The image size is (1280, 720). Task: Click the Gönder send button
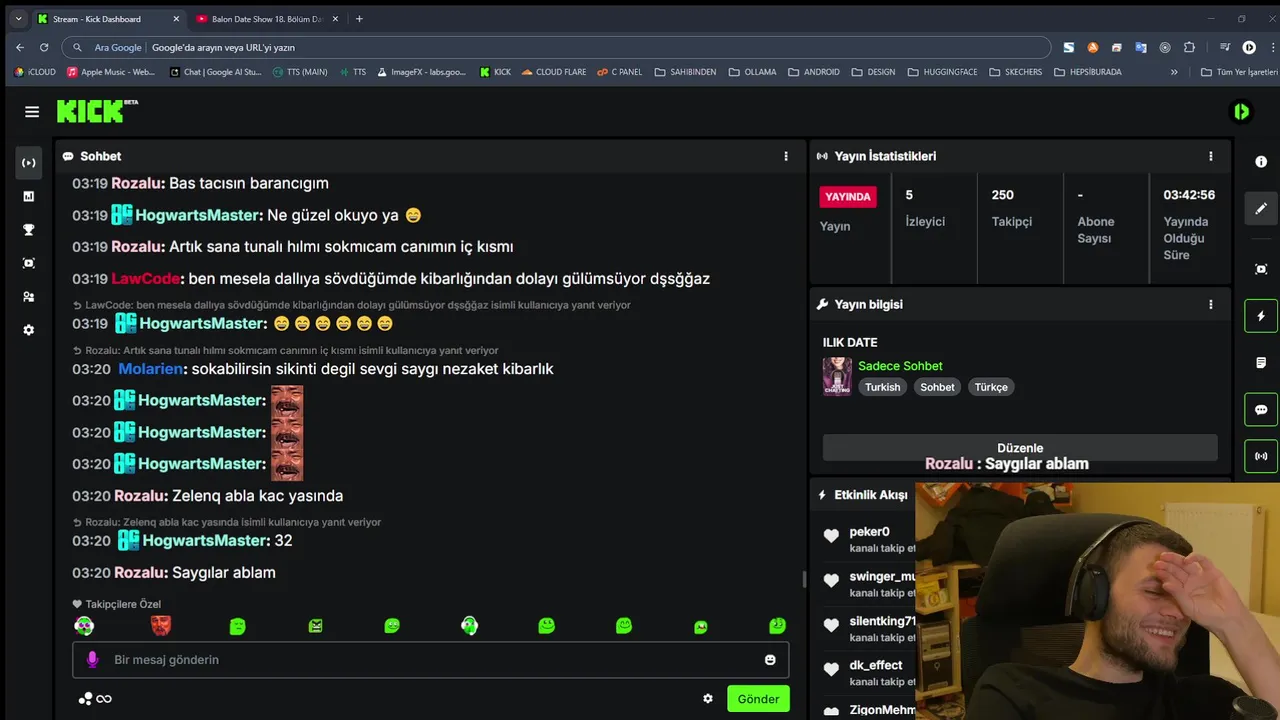pyautogui.click(x=758, y=699)
